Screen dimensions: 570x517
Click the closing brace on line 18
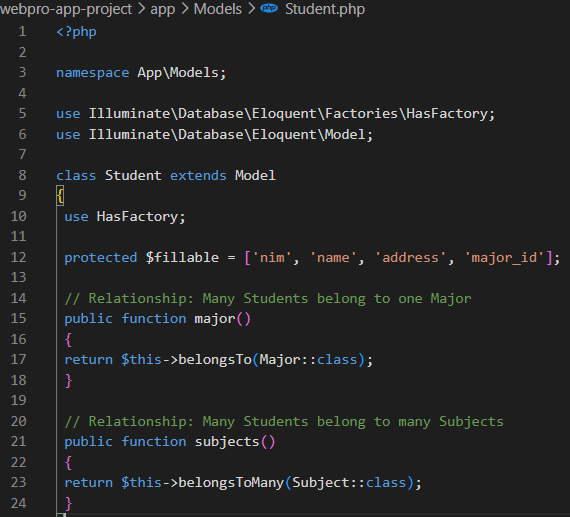coord(68,381)
